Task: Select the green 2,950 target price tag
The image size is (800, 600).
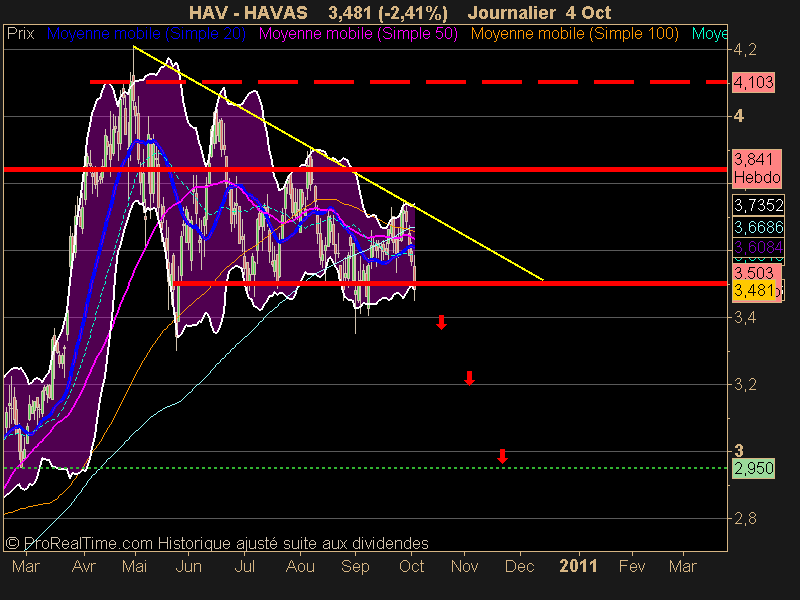Action: click(x=753, y=468)
